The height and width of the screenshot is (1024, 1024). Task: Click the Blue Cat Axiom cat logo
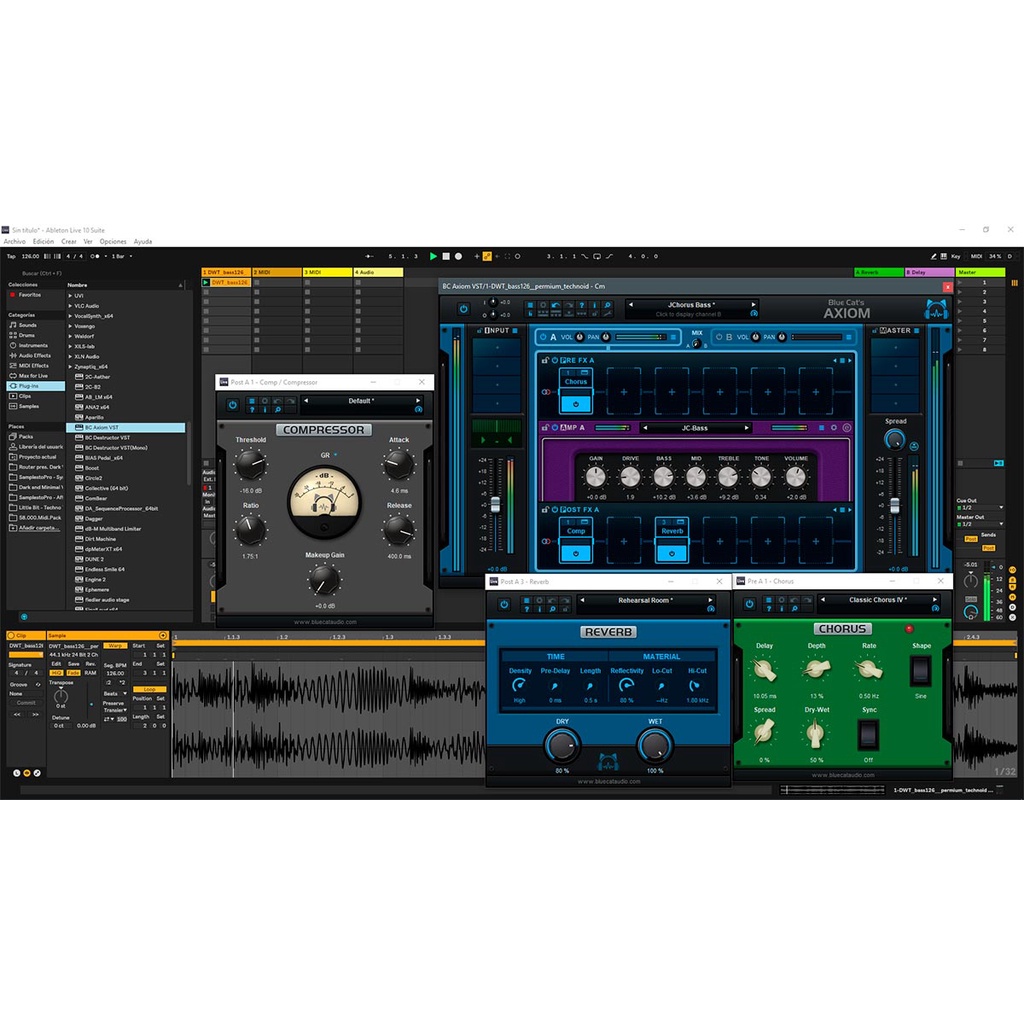point(936,309)
